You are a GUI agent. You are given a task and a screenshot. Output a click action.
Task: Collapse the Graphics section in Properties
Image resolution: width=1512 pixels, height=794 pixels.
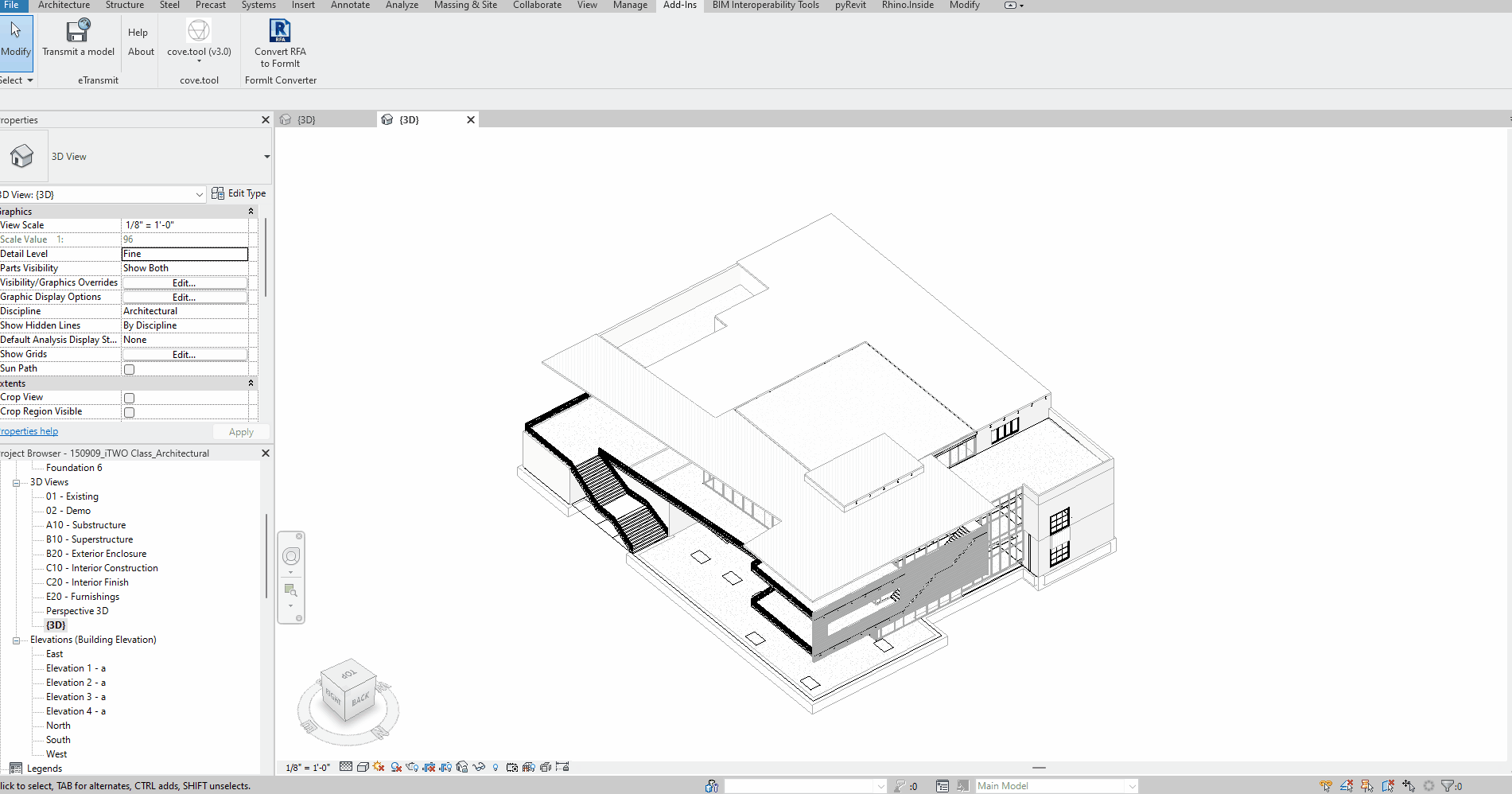(x=251, y=211)
